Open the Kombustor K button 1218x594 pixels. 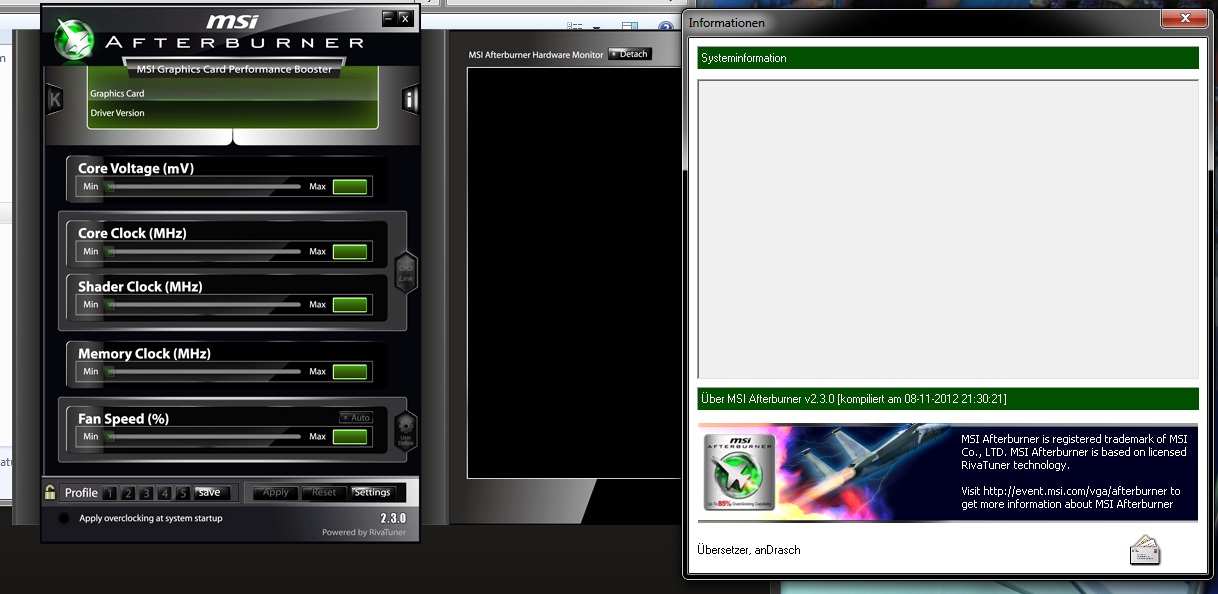point(54,99)
